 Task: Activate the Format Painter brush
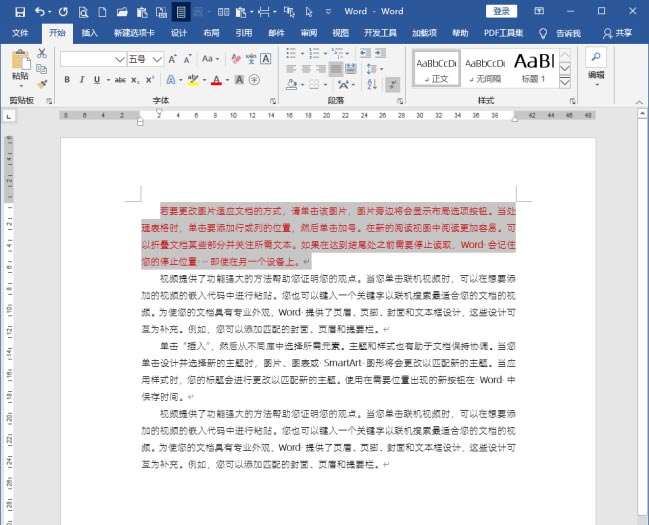42,84
